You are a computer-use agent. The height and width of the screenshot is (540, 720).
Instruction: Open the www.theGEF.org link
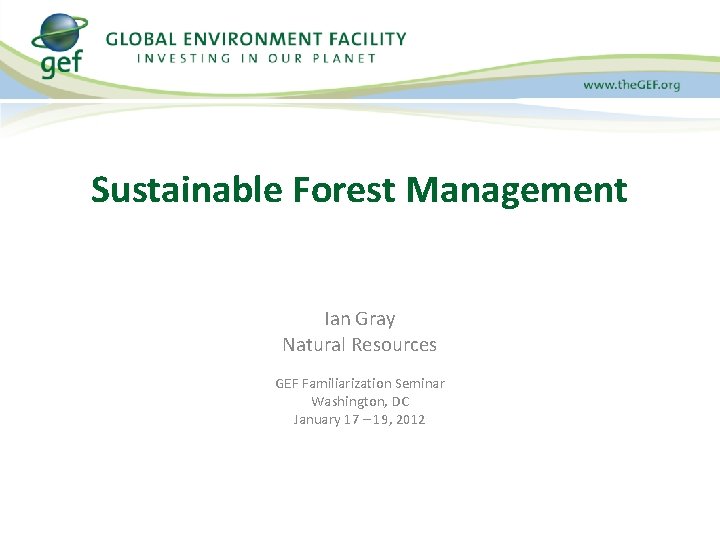point(631,85)
